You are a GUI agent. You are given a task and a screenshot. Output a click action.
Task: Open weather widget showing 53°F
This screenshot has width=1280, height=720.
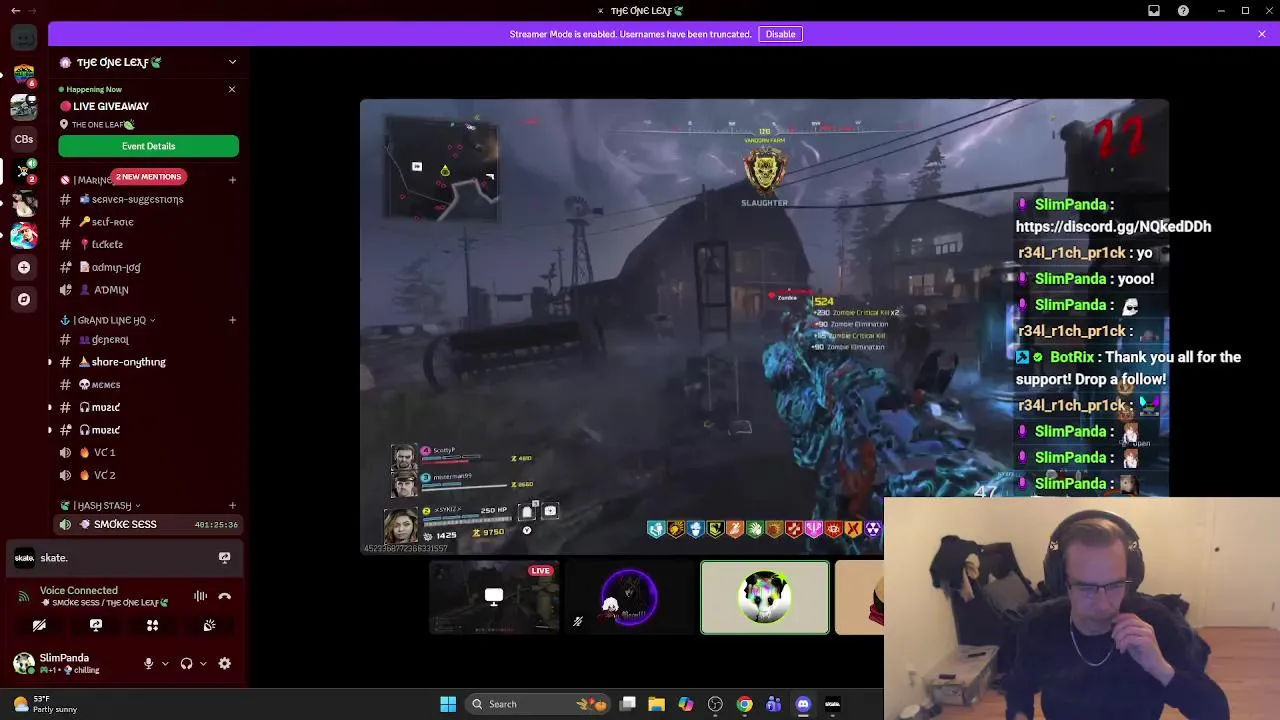point(45,704)
